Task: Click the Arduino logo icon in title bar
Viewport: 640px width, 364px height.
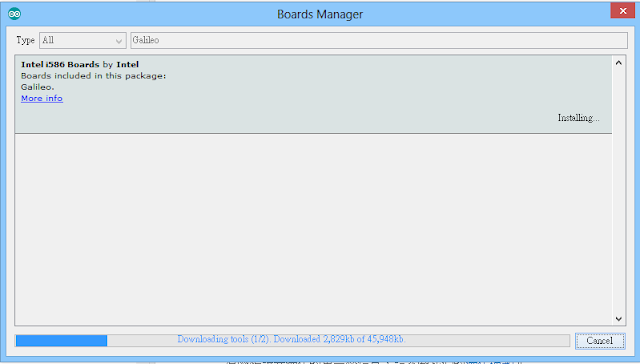Action: pyautogui.click(x=14, y=14)
